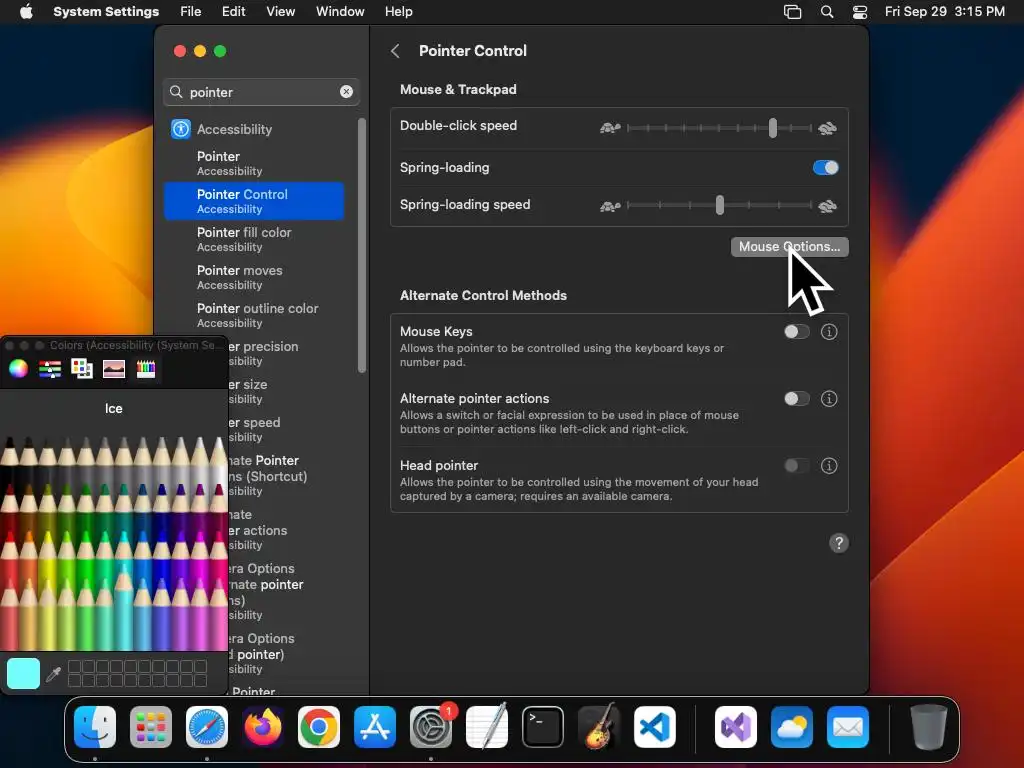Click the Mouse Options... button
This screenshot has width=1024, height=768.
790,247
